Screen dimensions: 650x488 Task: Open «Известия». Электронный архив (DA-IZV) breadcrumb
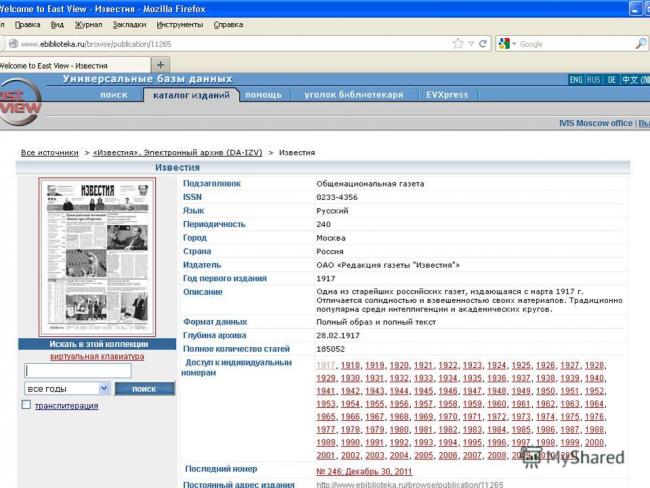(x=177, y=153)
